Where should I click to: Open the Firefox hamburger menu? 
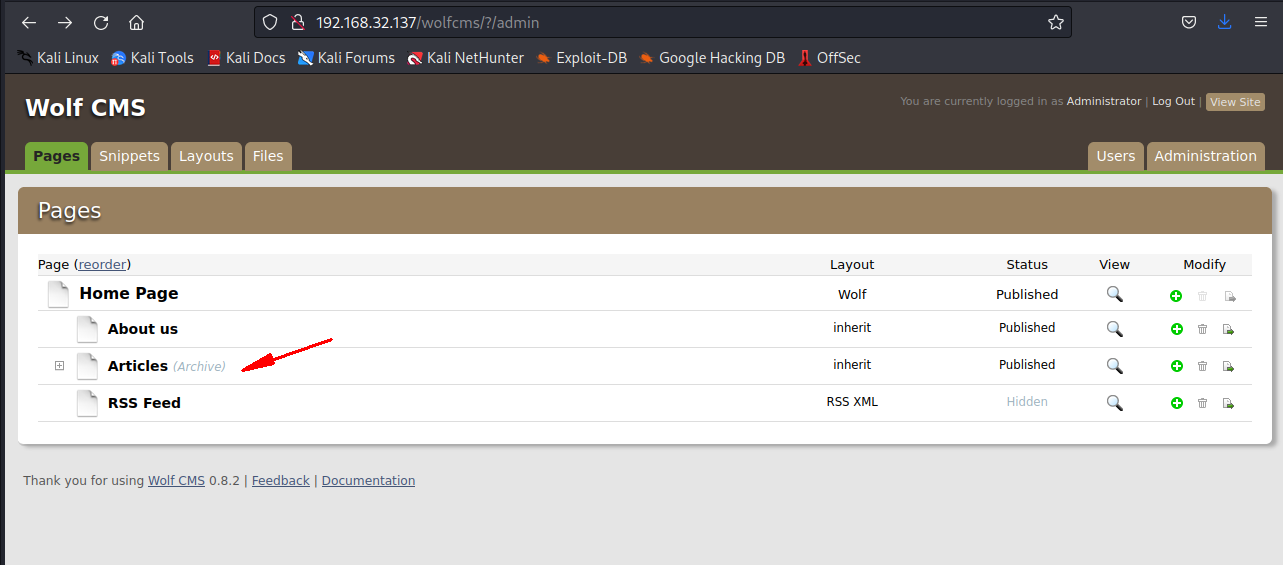point(1260,22)
